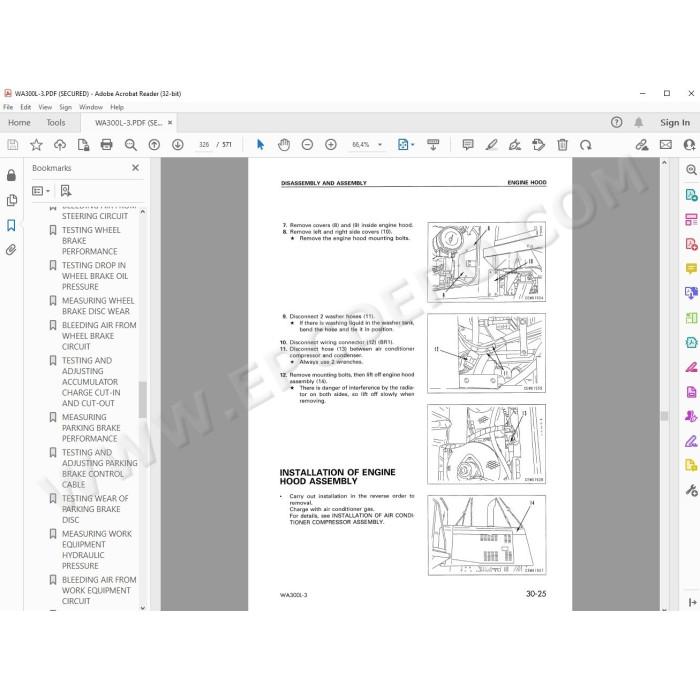Open Comment tool in right pane
700x700 pixels.
pos(691,268)
